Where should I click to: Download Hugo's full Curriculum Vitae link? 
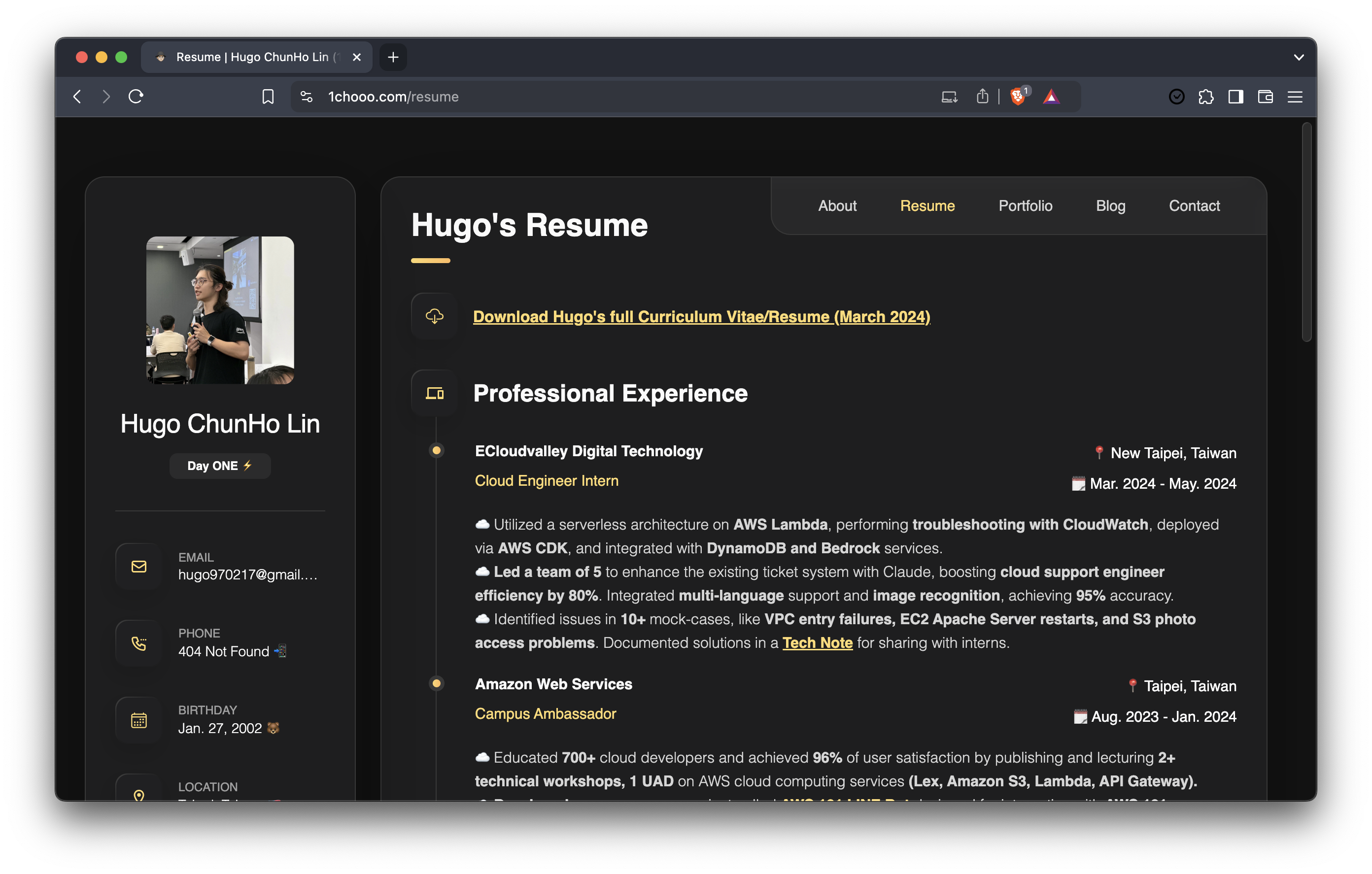tap(701, 316)
